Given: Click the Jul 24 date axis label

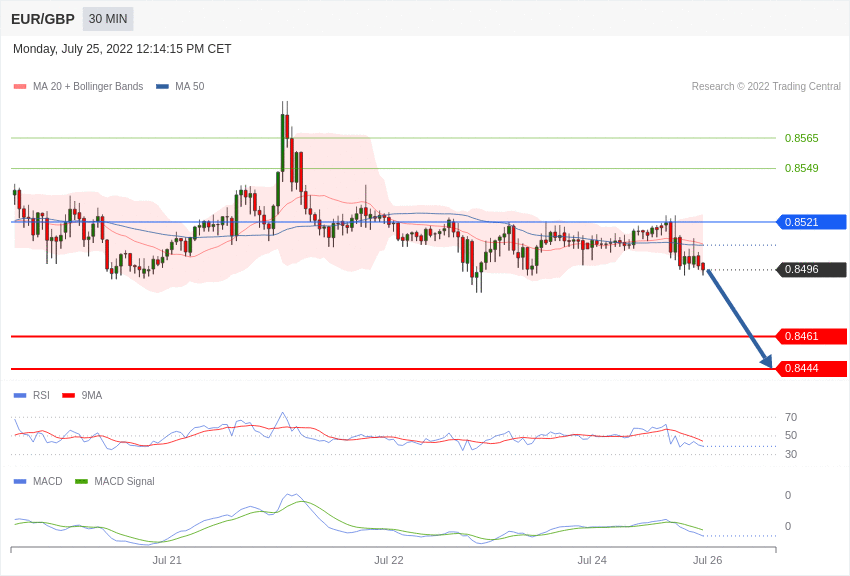Looking at the screenshot, I should tap(592, 560).
